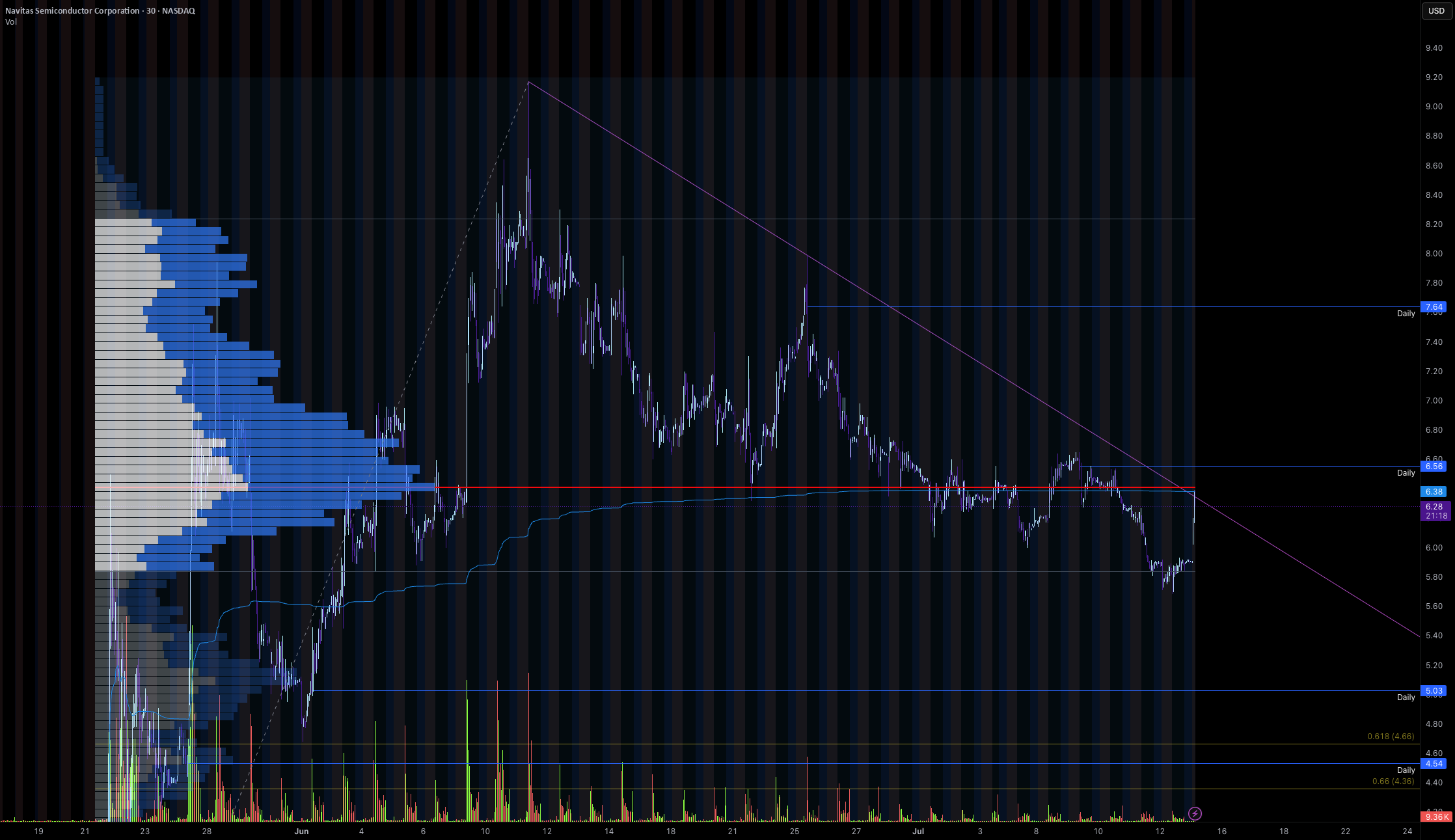Click the Daily text beside the 7.64 level
The height and width of the screenshot is (840, 1455).
[x=1406, y=314]
